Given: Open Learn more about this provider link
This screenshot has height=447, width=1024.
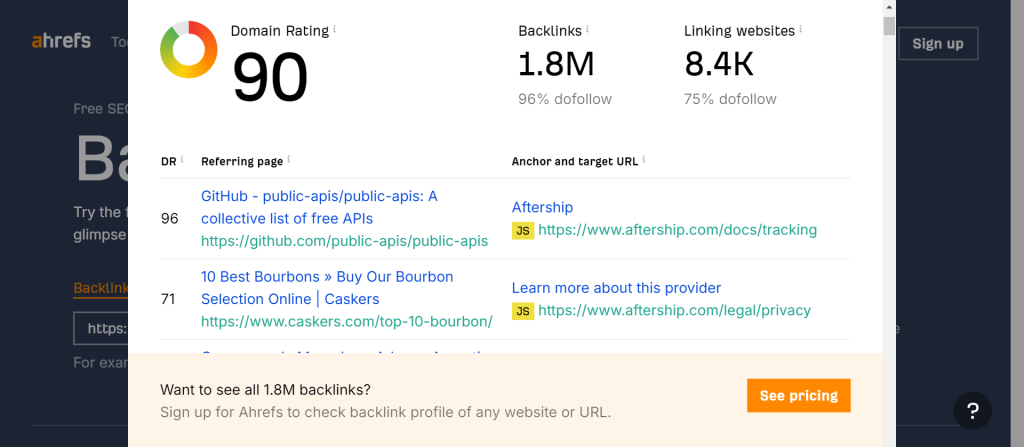Looking at the screenshot, I should click(x=616, y=288).
